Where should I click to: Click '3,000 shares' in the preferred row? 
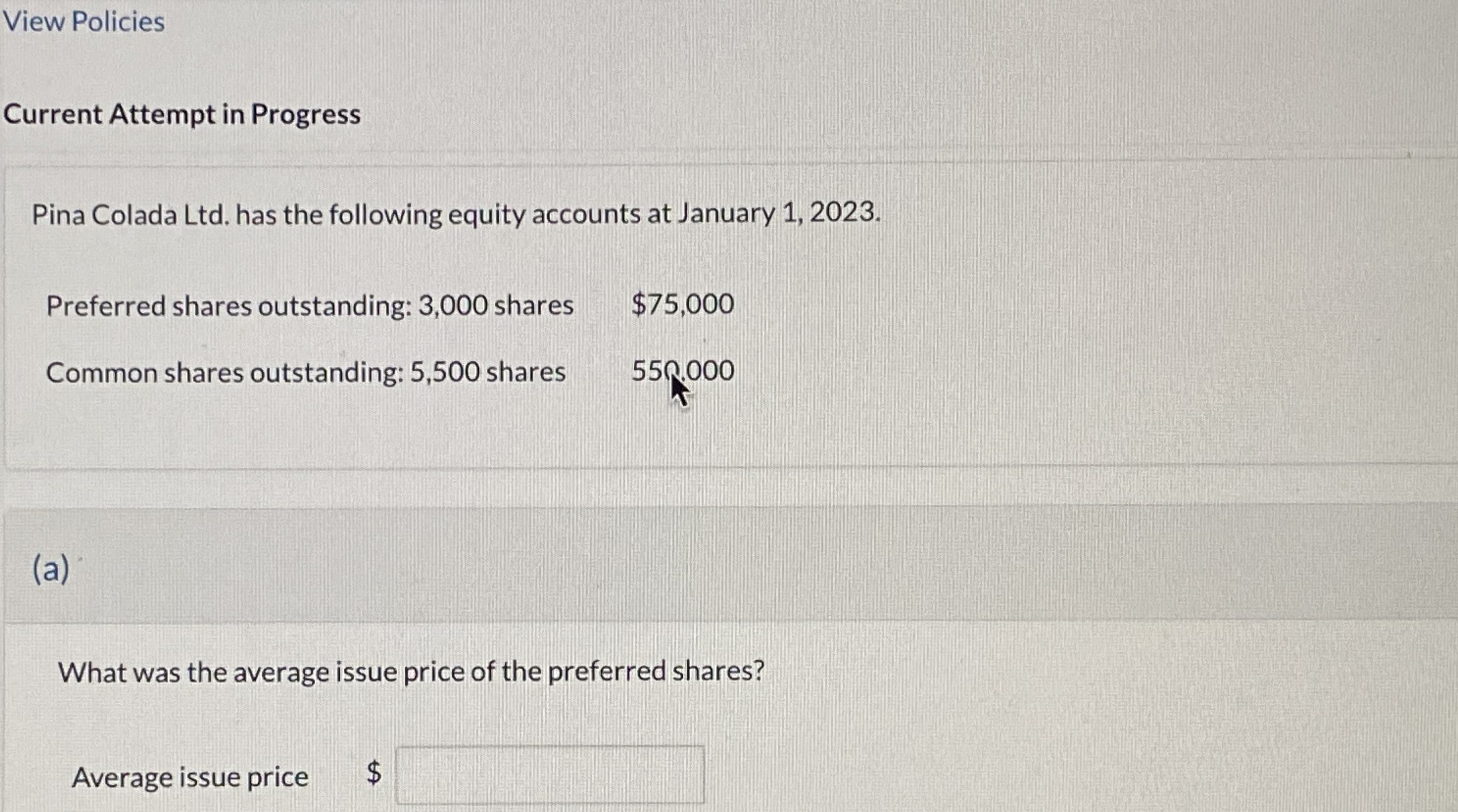pyautogui.click(x=496, y=306)
